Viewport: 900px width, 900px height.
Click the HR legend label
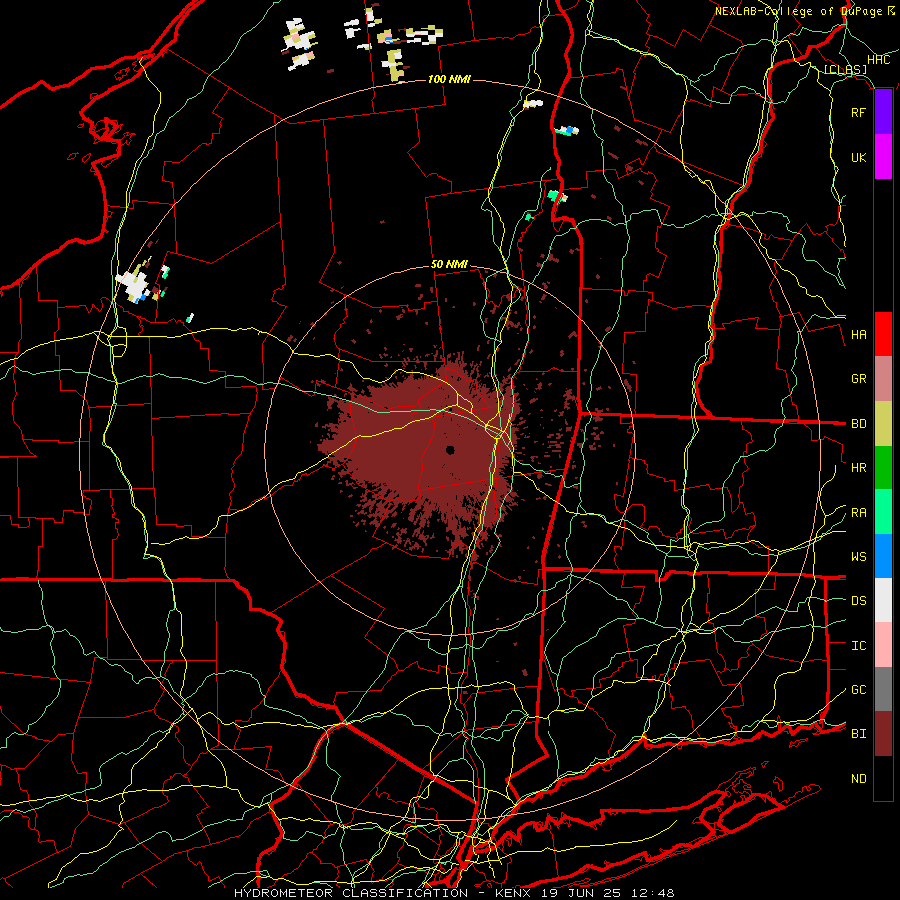point(858,468)
